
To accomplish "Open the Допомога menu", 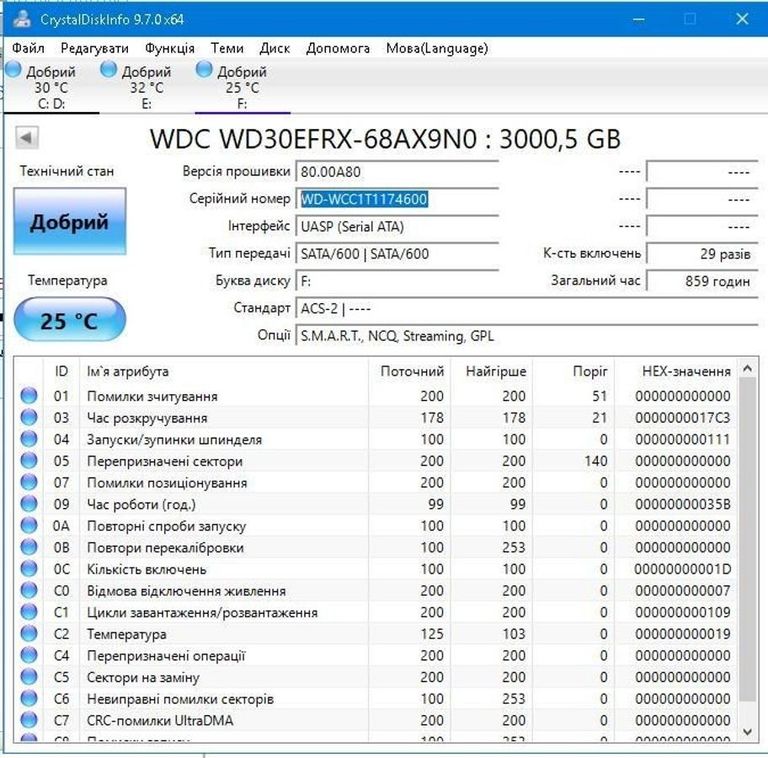I will coord(337,48).
